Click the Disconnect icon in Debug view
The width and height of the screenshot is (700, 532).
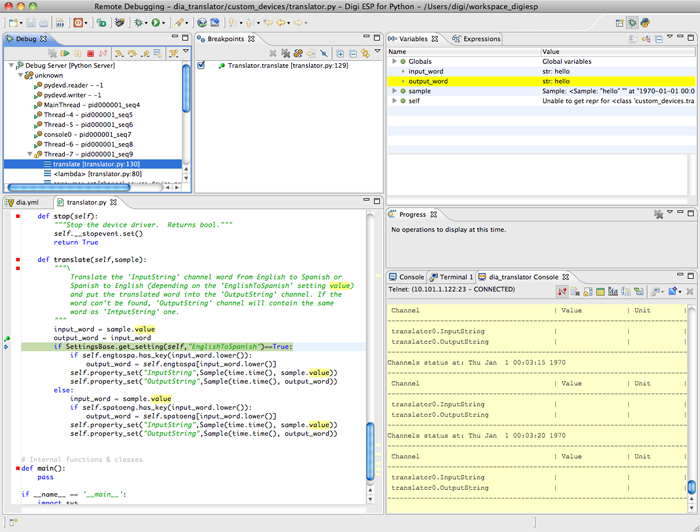coord(103,54)
